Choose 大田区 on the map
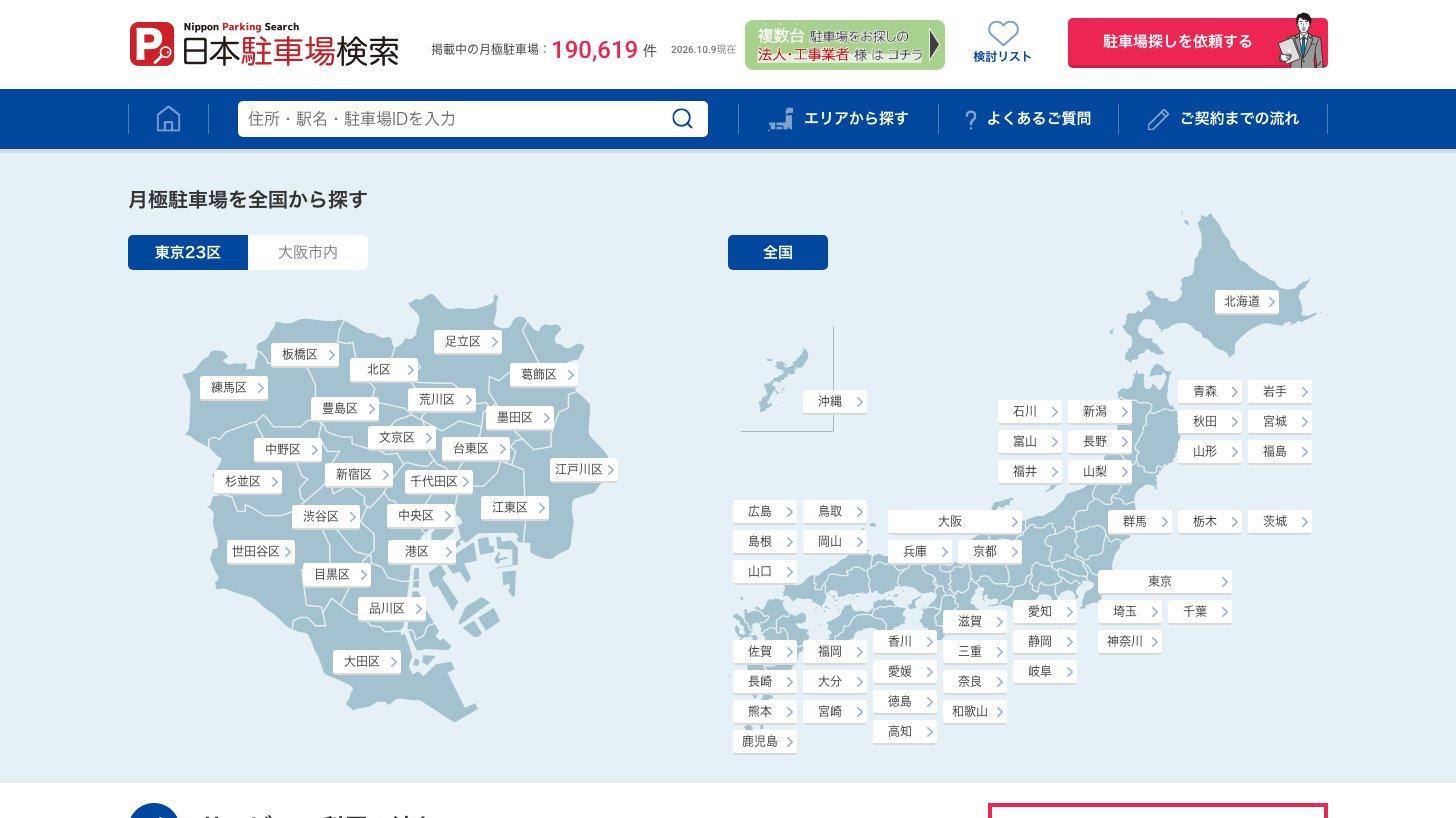This screenshot has width=1456, height=818. (366, 661)
